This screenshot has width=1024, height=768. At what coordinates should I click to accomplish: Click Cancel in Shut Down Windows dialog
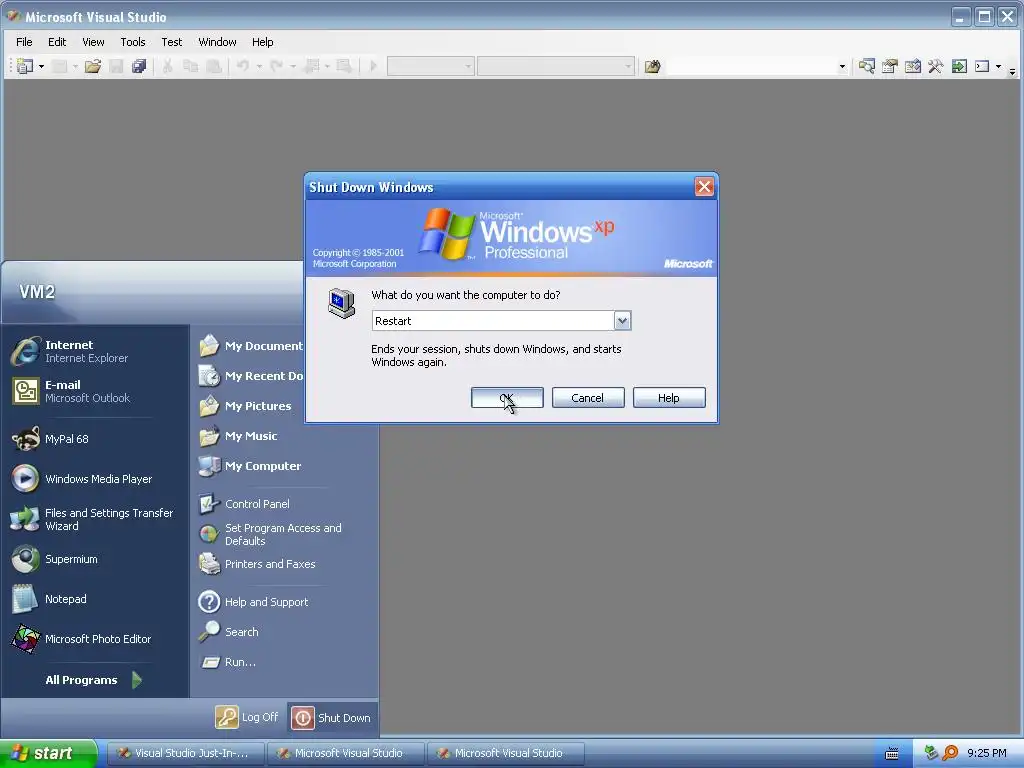(588, 398)
